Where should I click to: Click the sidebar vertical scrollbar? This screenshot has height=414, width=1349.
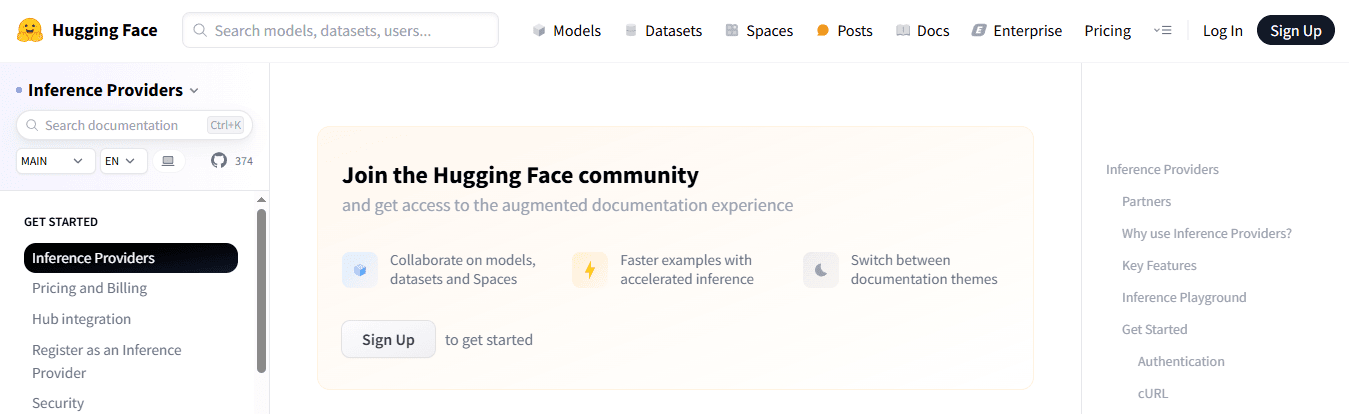click(262, 290)
